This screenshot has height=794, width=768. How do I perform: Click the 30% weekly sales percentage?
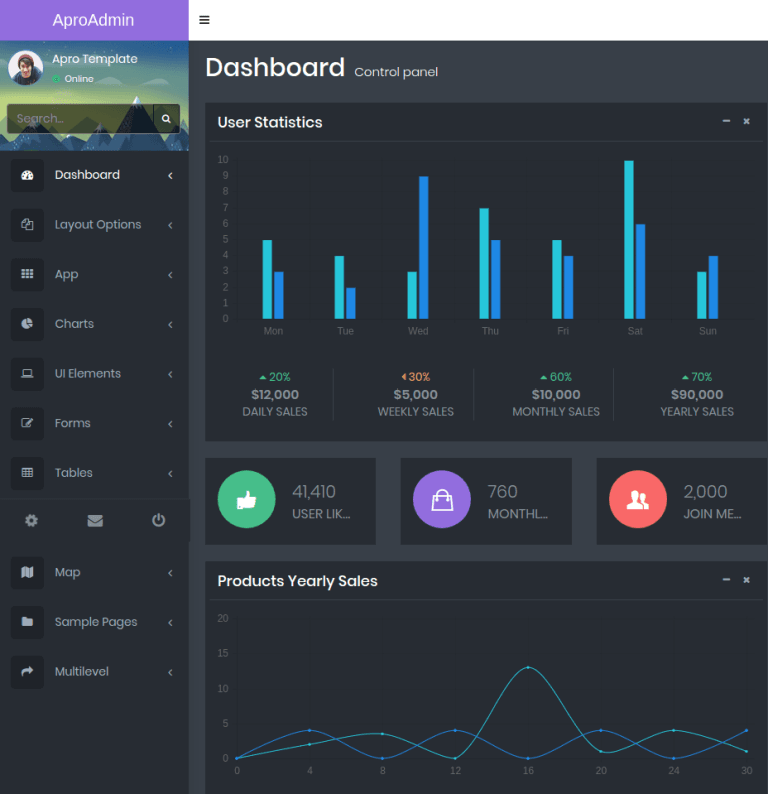(416, 377)
